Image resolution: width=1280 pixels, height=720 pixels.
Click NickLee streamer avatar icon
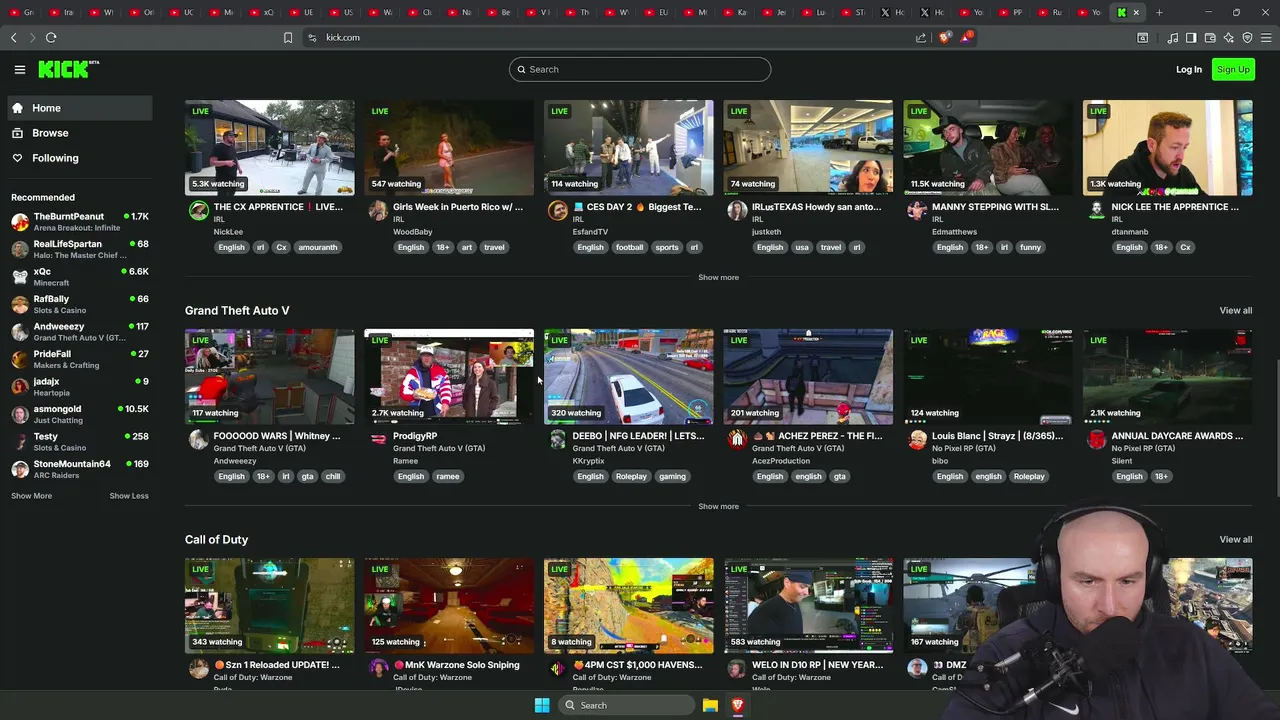(x=199, y=210)
